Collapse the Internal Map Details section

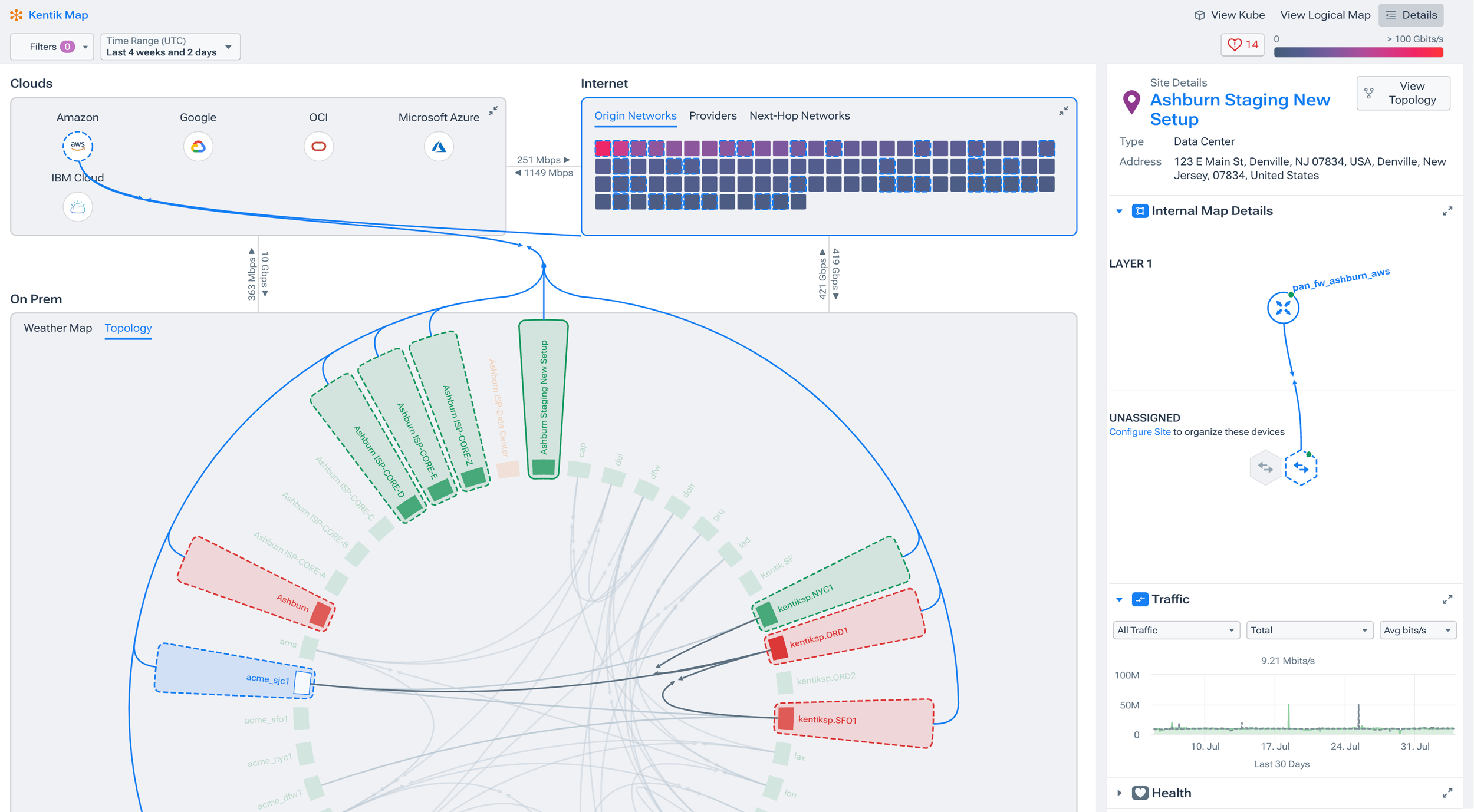[x=1119, y=211]
